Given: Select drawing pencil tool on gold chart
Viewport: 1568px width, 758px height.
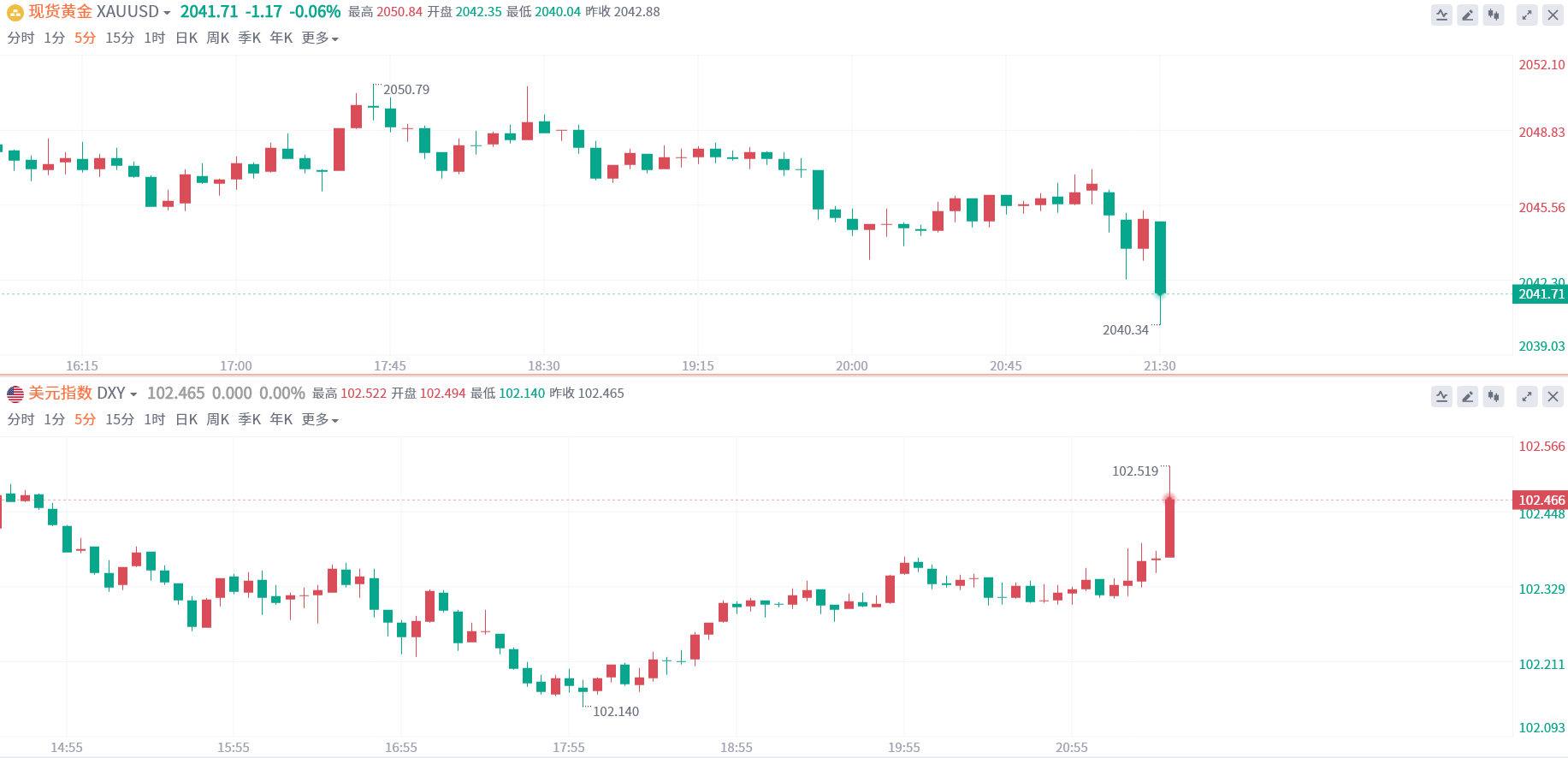Looking at the screenshot, I should point(1467,15).
